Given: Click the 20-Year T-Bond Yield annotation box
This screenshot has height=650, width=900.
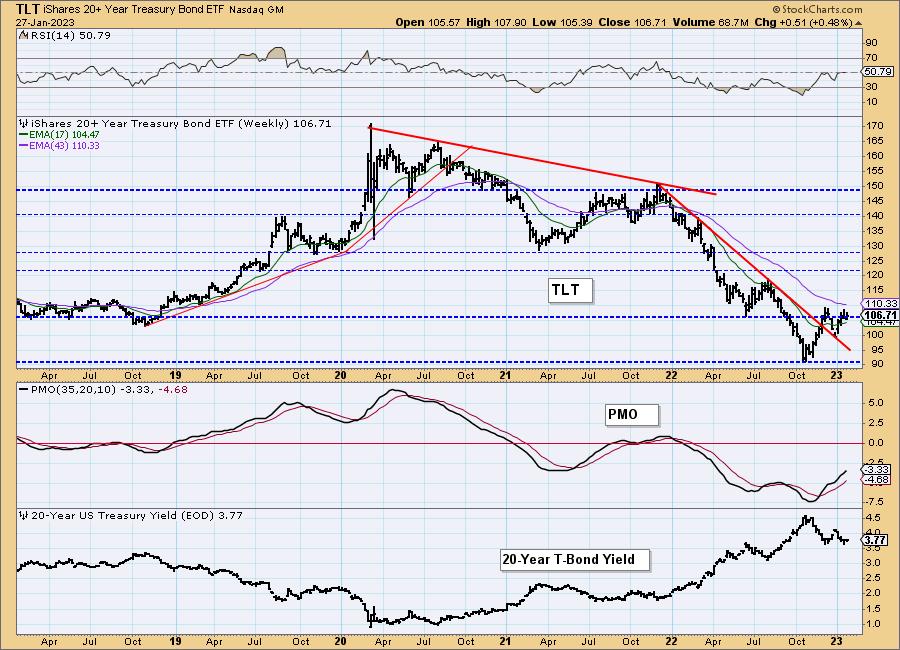Looking at the screenshot, I should (x=575, y=559).
